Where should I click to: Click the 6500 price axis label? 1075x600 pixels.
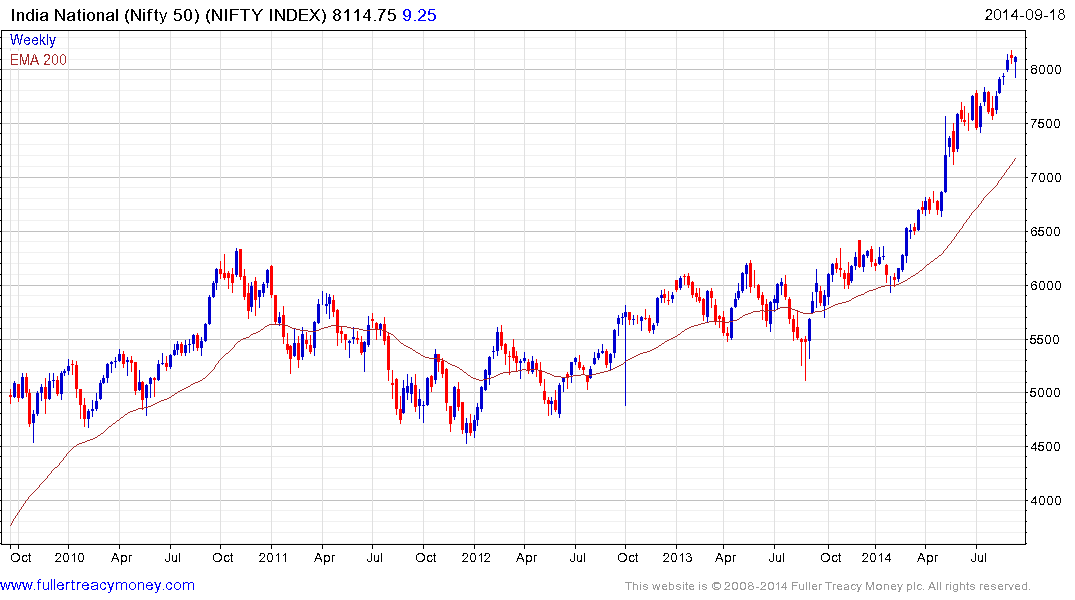(1046, 232)
